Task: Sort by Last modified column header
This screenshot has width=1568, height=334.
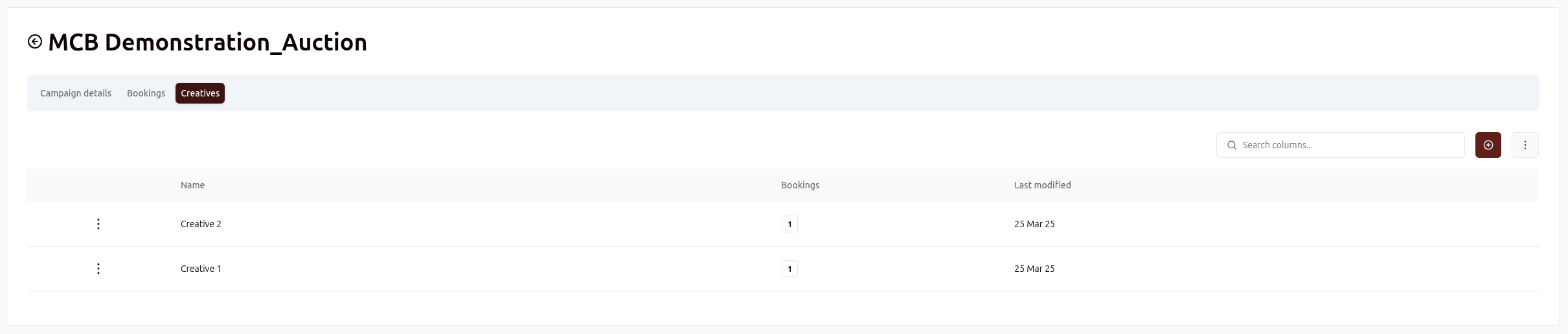Action: pos(1042,185)
